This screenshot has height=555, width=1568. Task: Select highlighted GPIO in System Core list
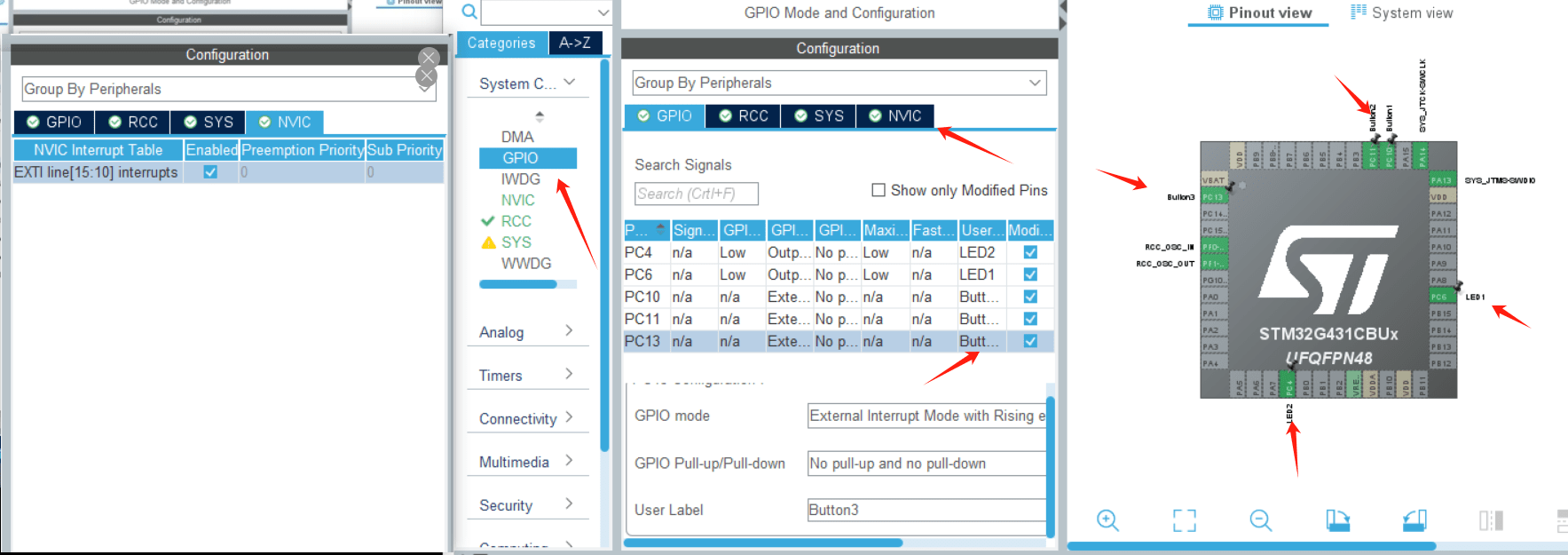pyautogui.click(x=528, y=158)
